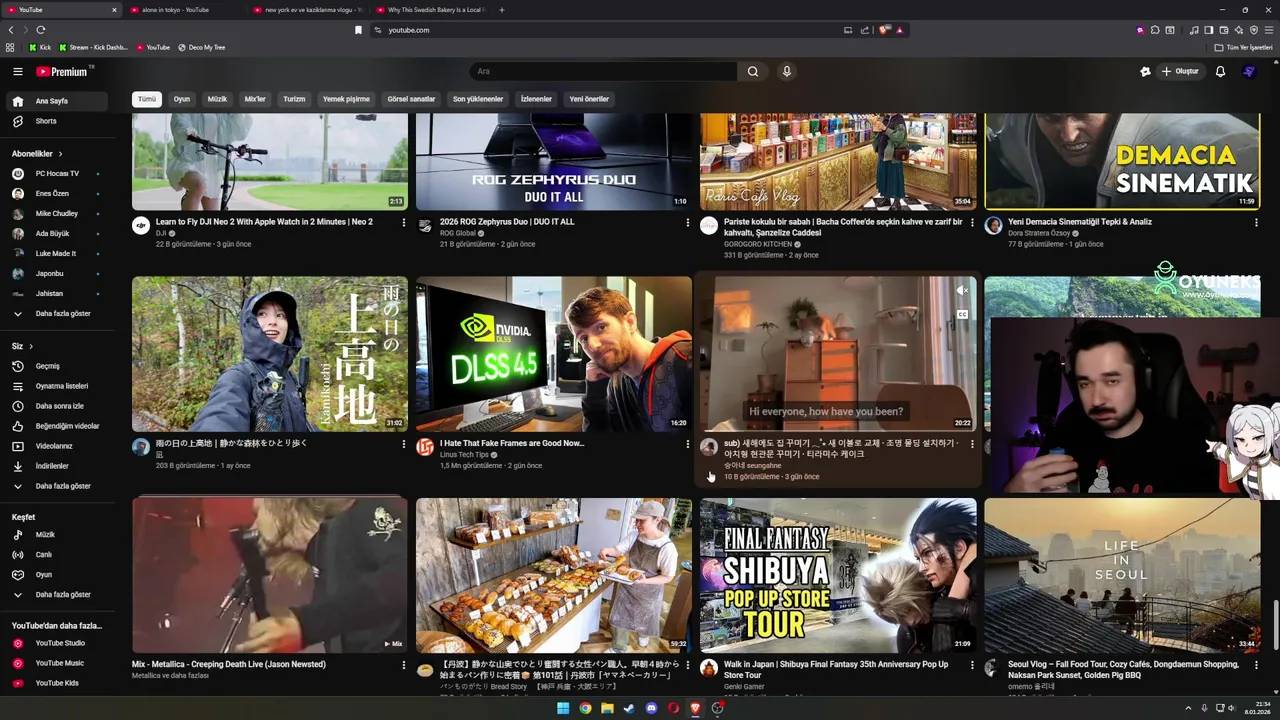This screenshot has height=720, width=1280.
Task: Open Demacia Sinematik video title
Action: (1080, 222)
